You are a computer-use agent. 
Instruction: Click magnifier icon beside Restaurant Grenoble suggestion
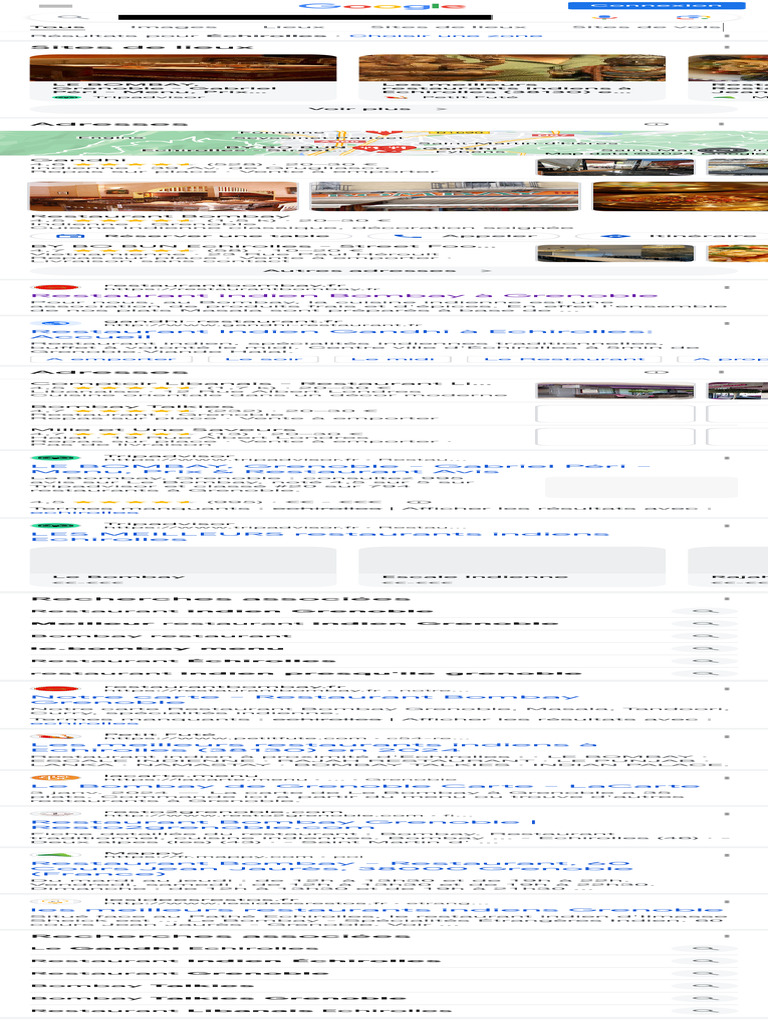[x=705, y=974]
